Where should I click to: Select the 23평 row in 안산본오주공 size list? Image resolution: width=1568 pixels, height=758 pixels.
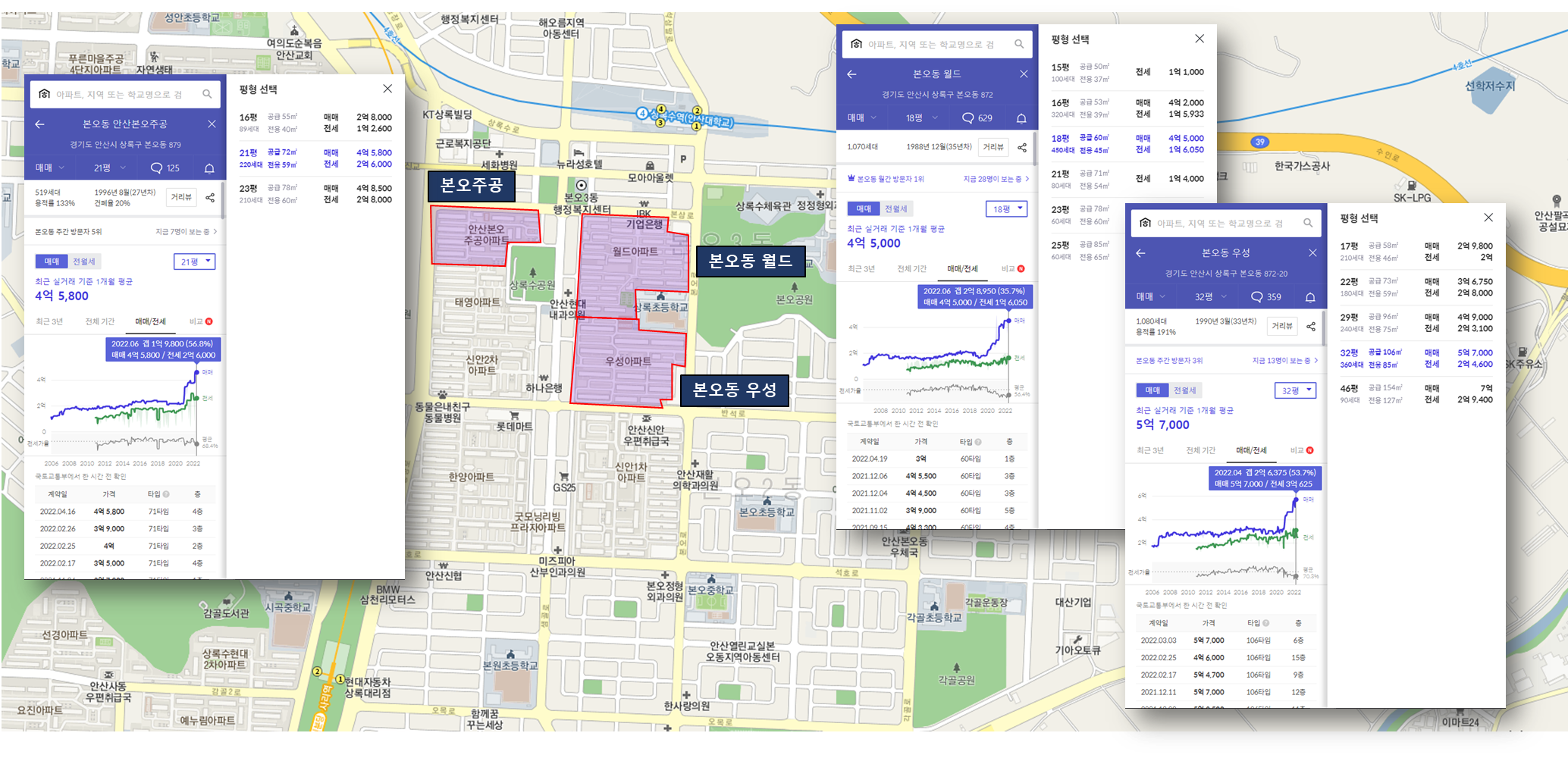[315, 193]
